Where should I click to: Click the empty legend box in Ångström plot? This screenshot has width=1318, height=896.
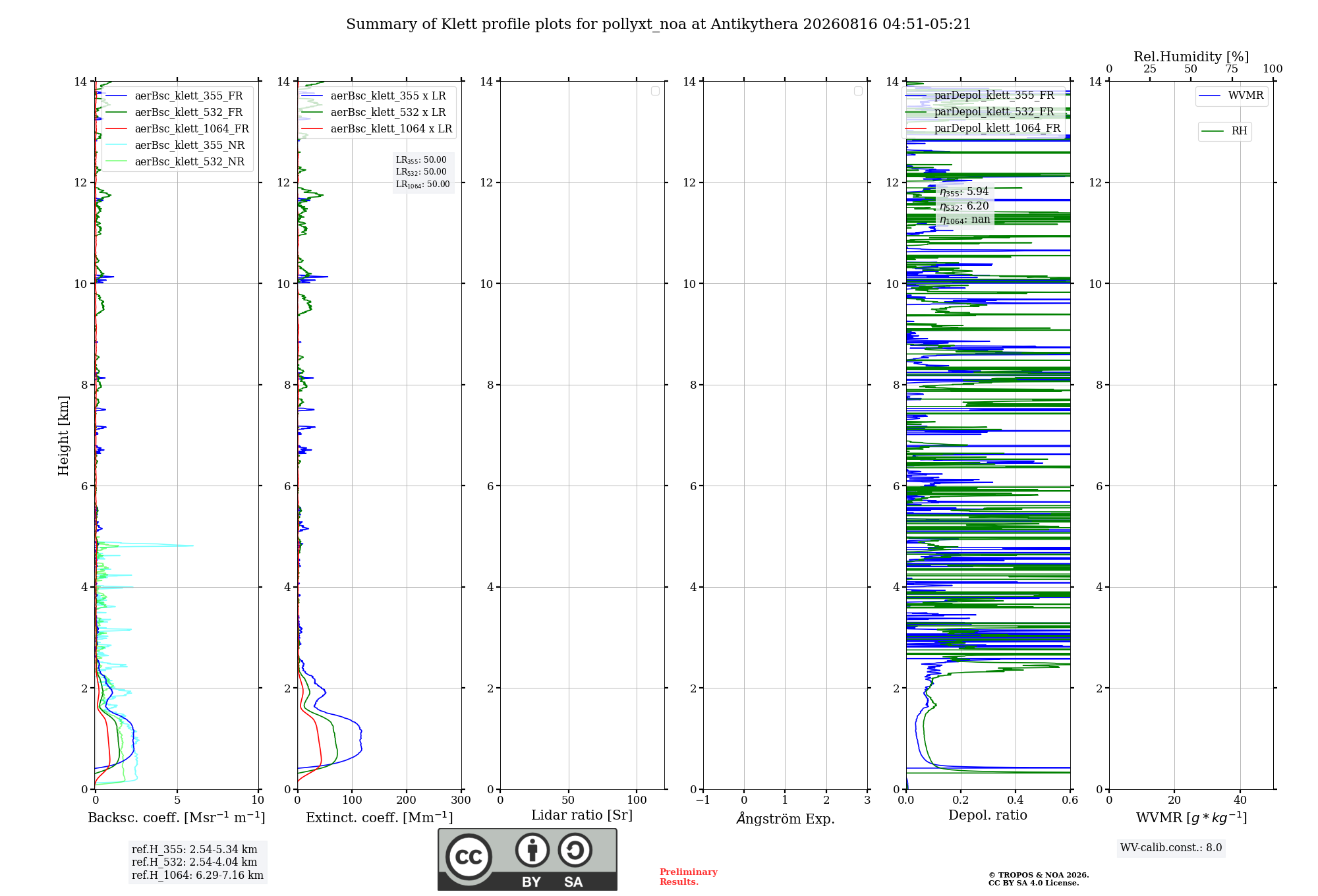858,91
